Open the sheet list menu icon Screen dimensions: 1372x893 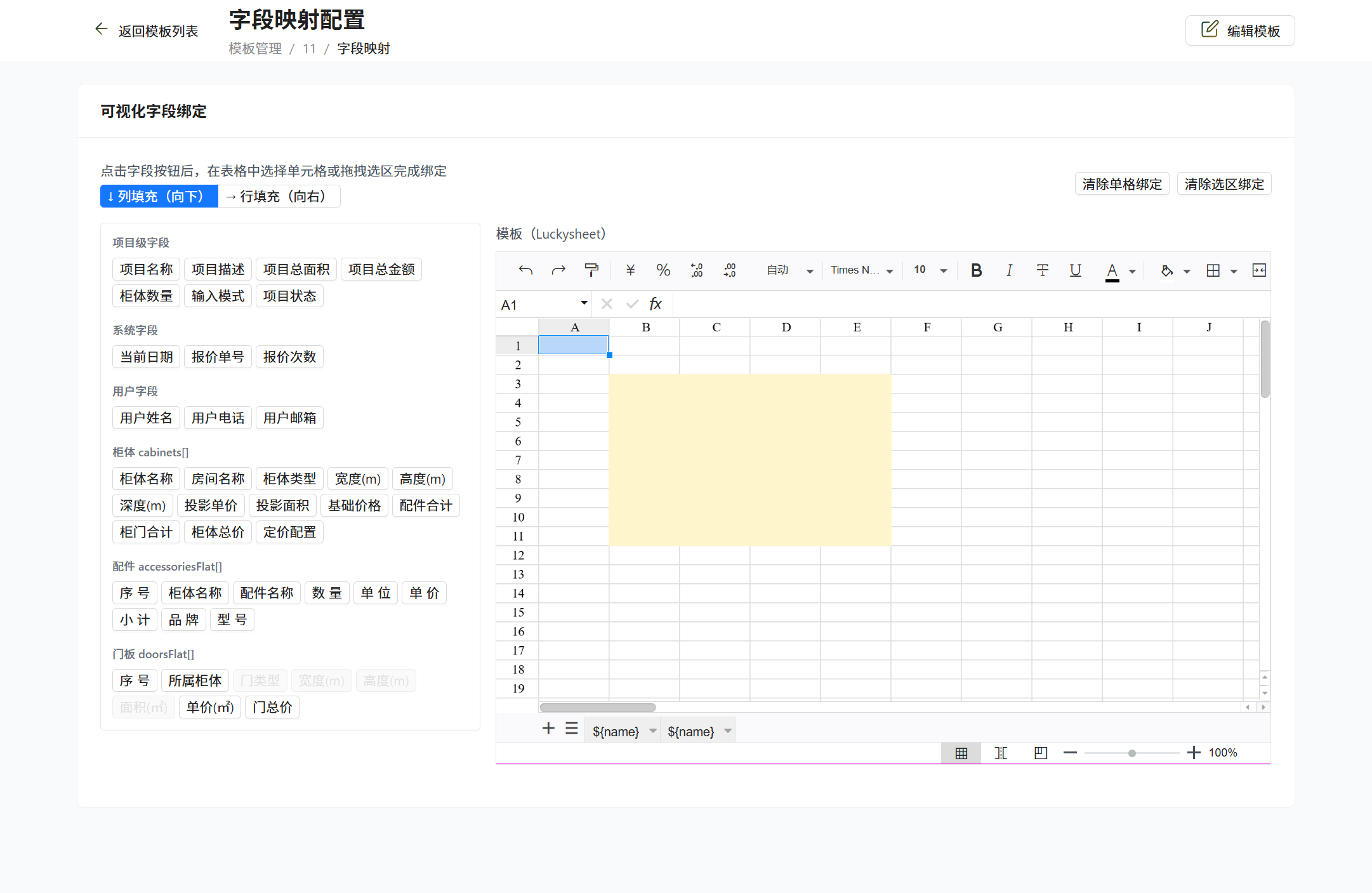572,728
